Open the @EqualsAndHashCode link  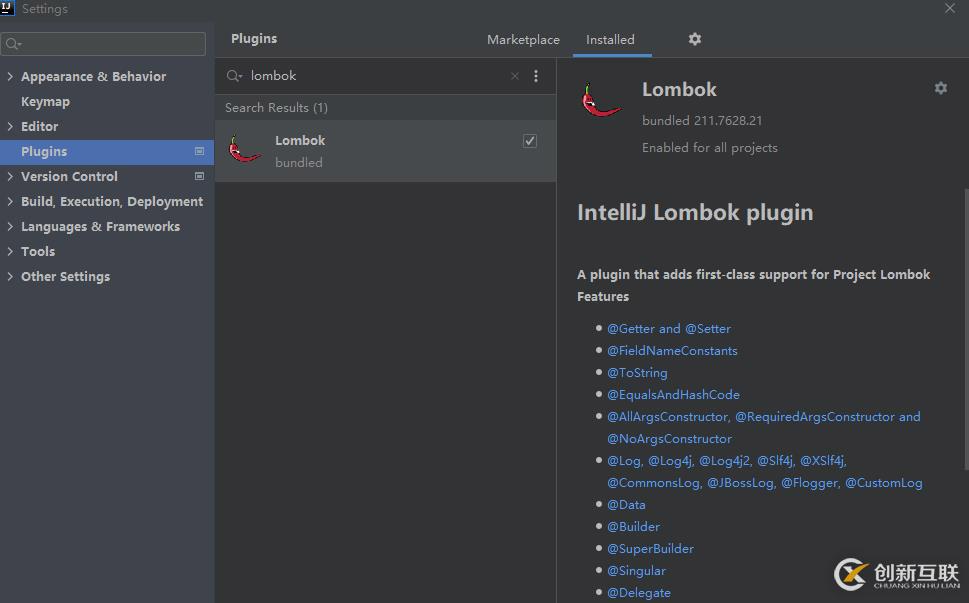coord(673,394)
